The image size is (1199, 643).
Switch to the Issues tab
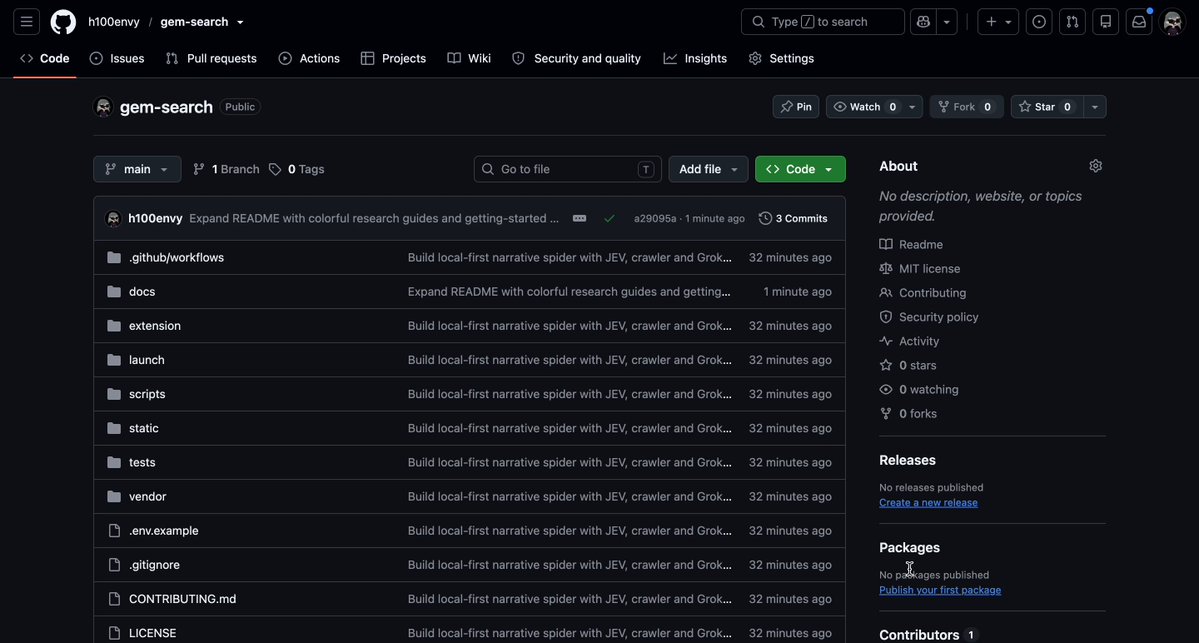point(117,59)
